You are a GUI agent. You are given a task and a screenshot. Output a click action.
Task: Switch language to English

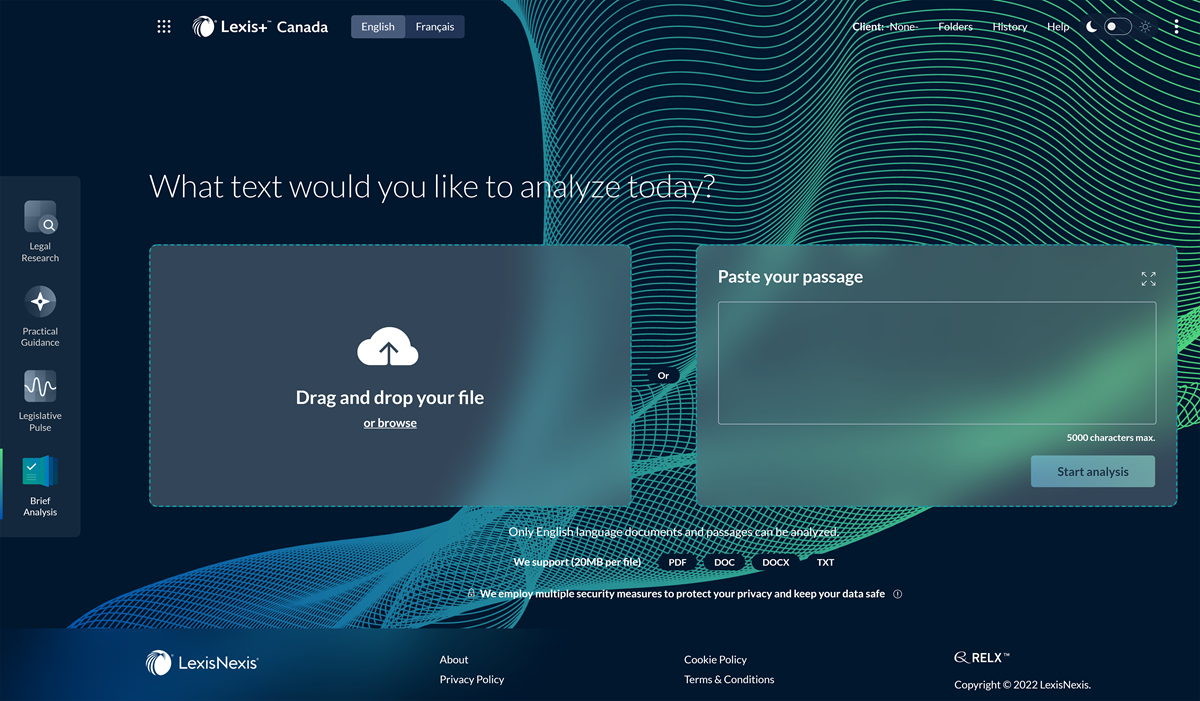click(x=378, y=27)
